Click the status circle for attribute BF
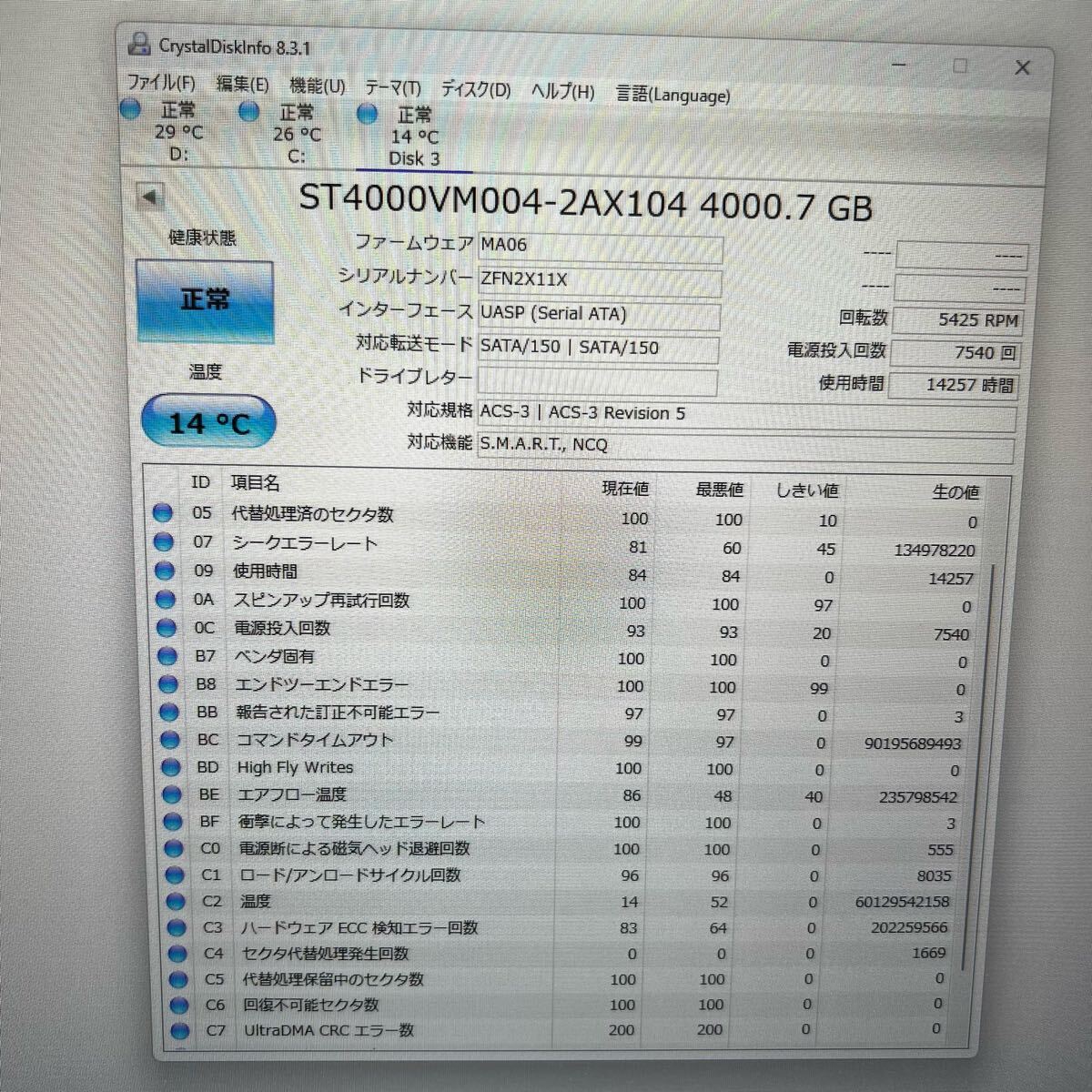Screen dimensions: 1092x1092 click(x=173, y=822)
